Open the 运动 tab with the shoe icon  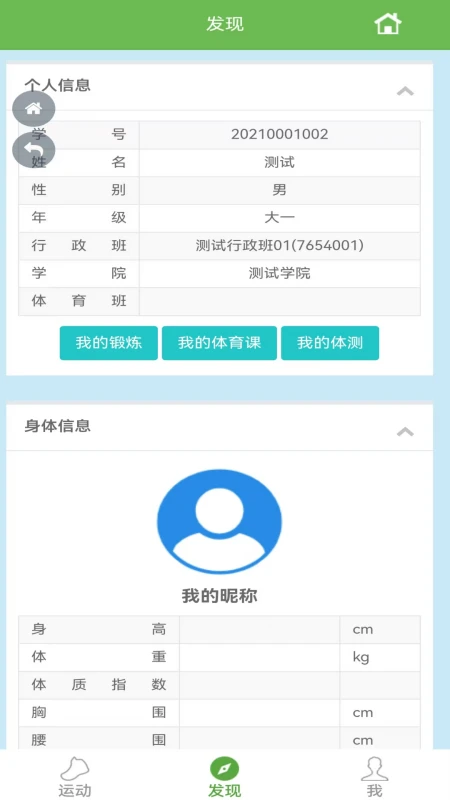[75, 777]
